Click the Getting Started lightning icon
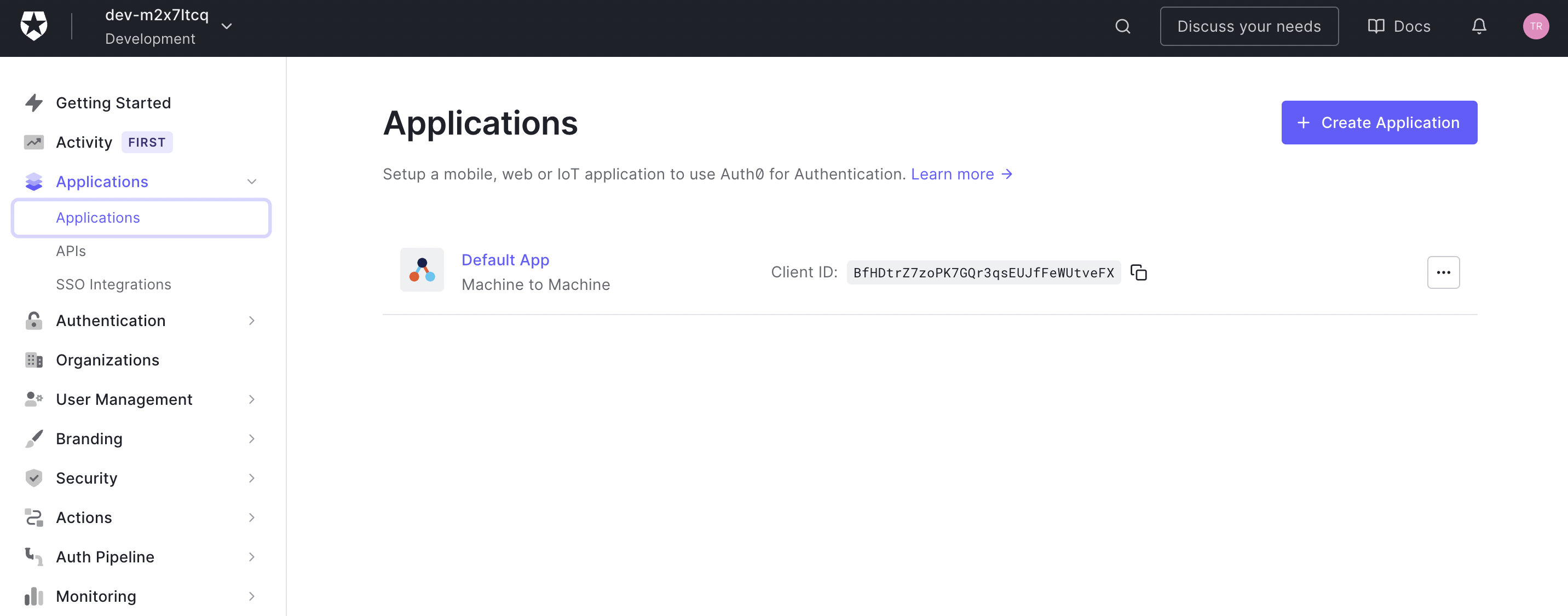 [x=34, y=103]
